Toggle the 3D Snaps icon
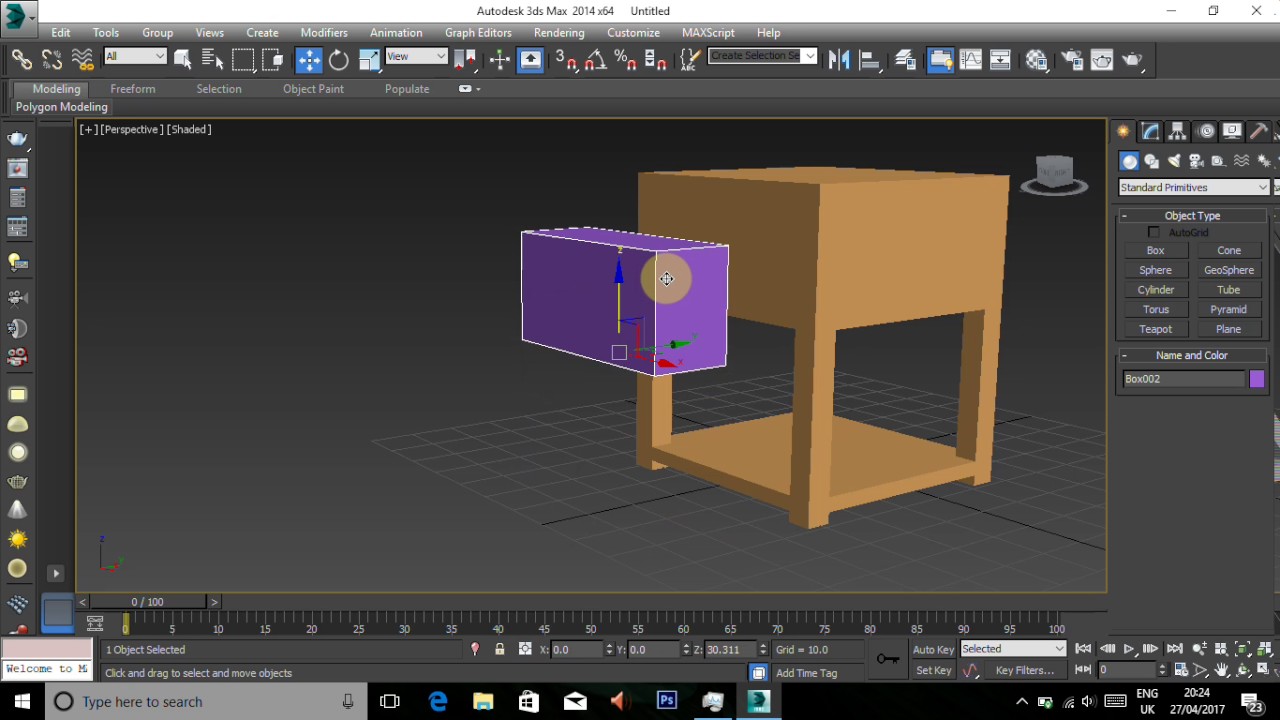The image size is (1280, 720). click(566, 60)
